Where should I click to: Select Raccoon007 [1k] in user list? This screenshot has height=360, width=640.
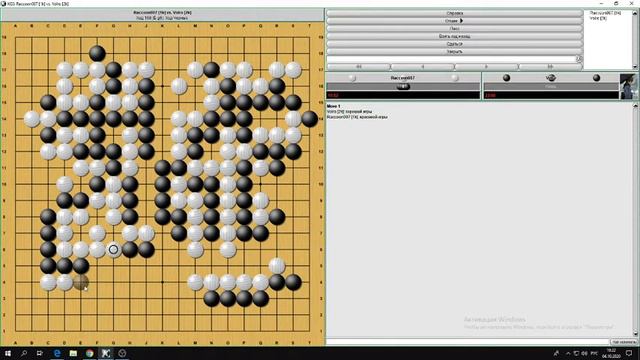click(x=605, y=13)
